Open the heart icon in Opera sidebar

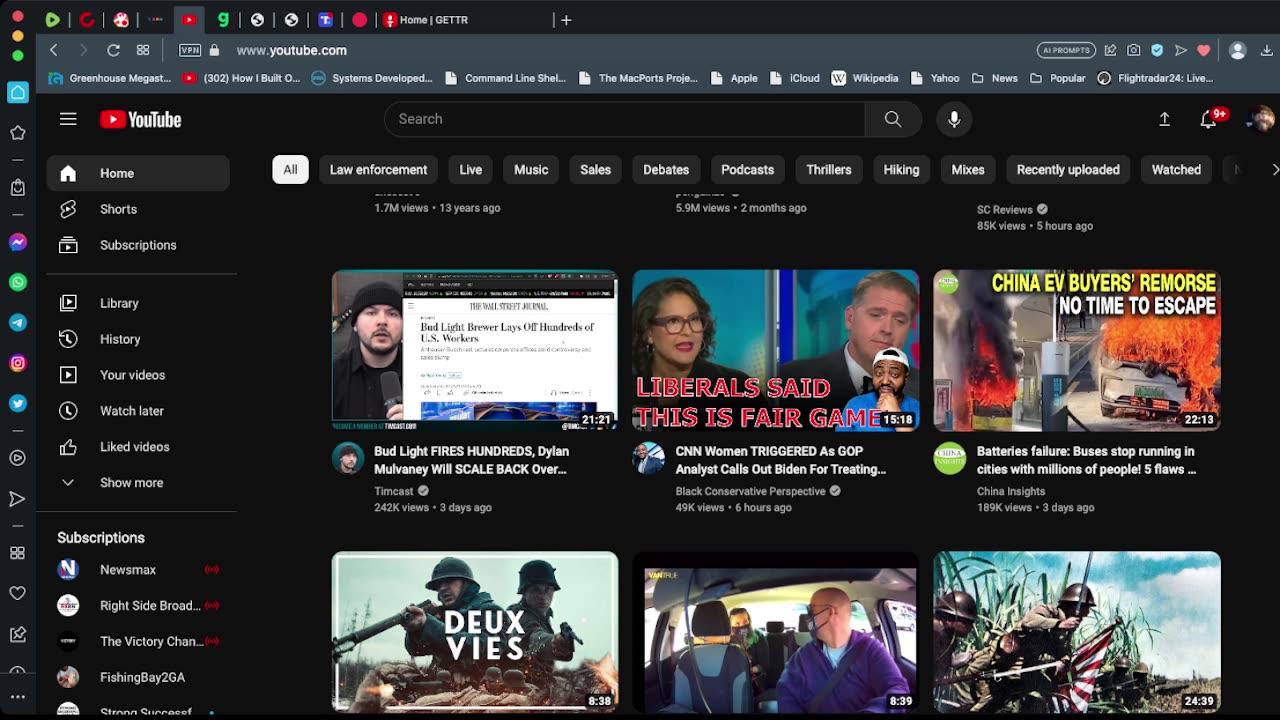pos(18,593)
